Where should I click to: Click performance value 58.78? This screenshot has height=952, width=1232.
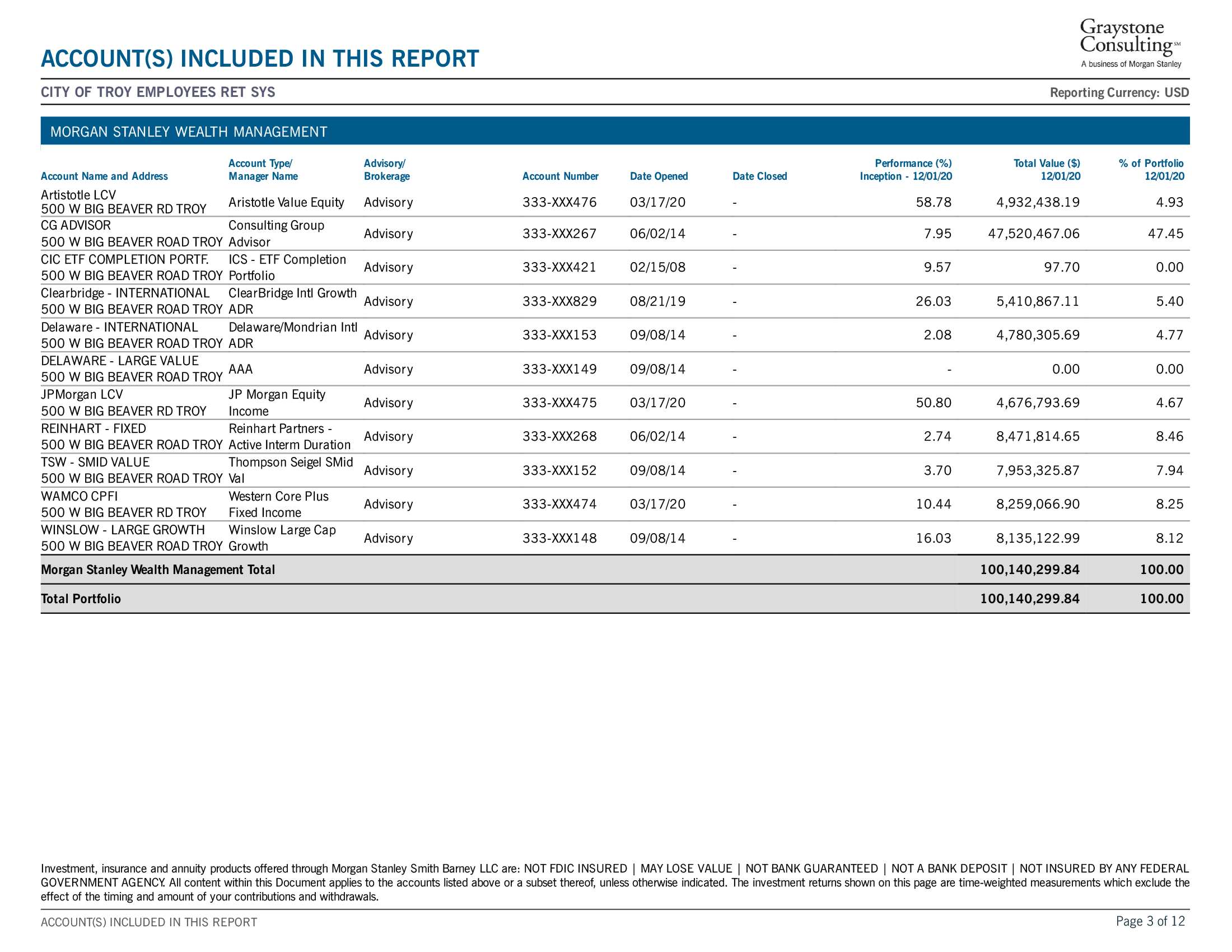[x=934, y=202]
